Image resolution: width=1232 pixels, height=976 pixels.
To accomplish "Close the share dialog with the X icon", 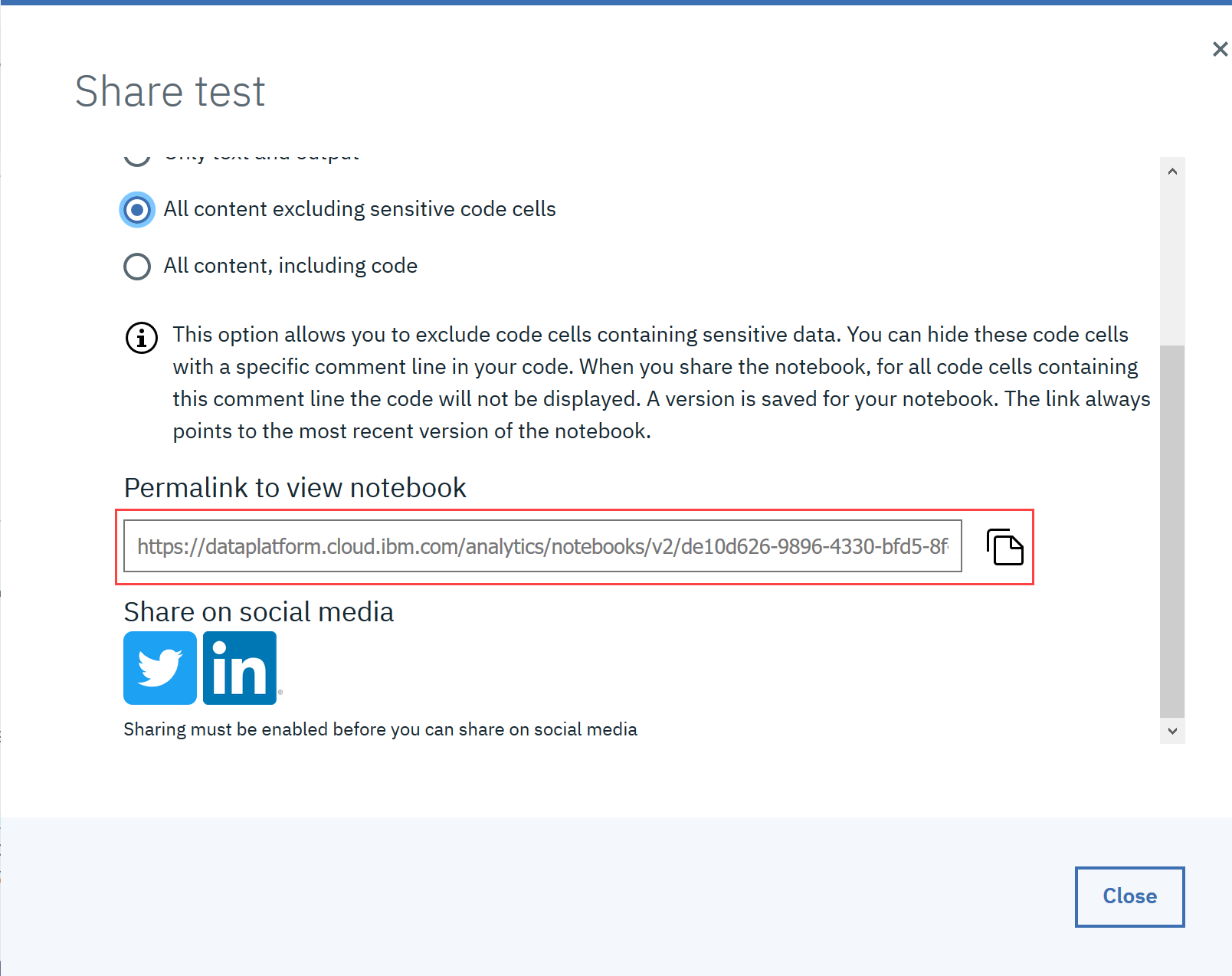I will 1220,50.
